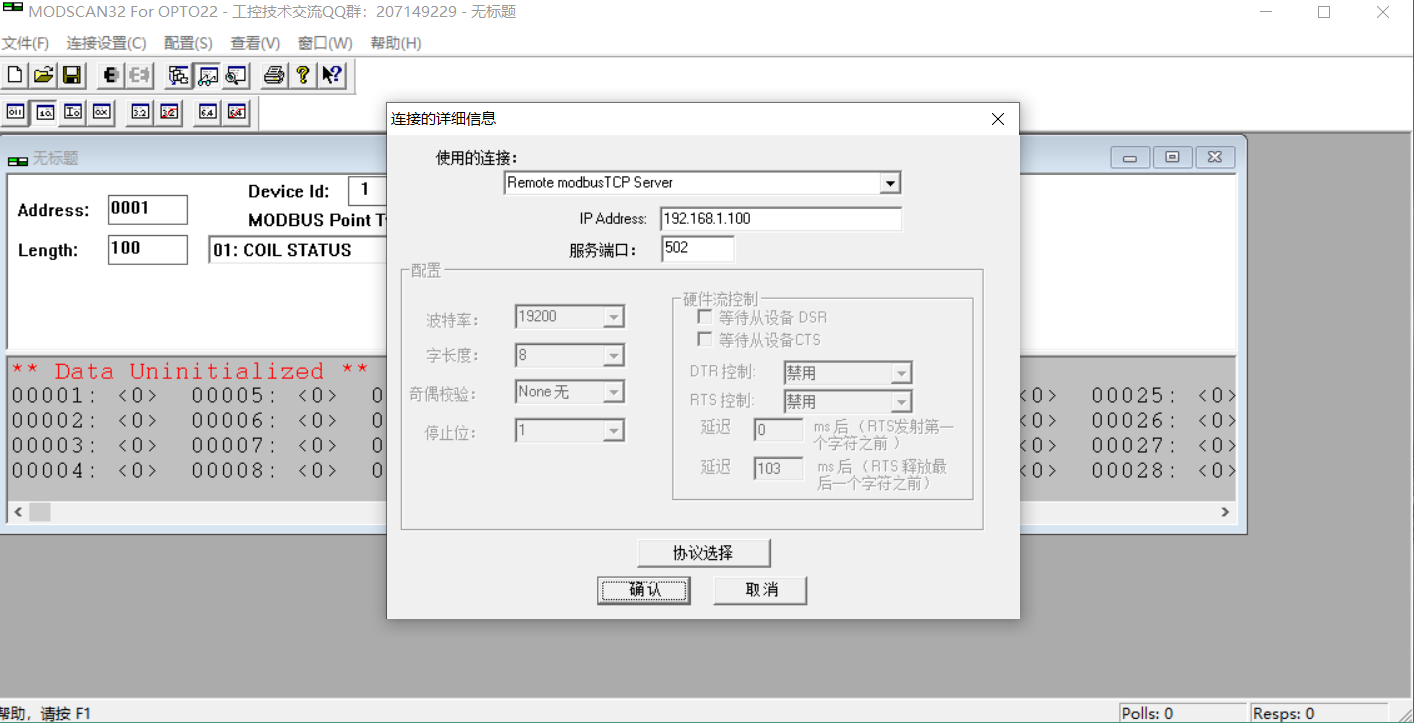Screen dimensions: 1414x726
Task: Click the horizontal scrollbar thumb in data pane
Action: point(39,512)
